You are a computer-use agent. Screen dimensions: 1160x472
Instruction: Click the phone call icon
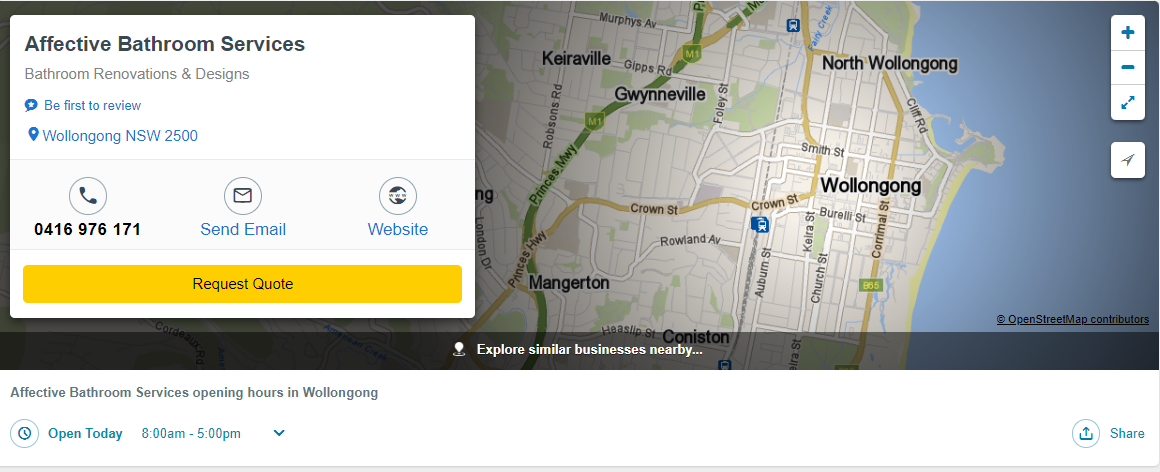point(88,195)
